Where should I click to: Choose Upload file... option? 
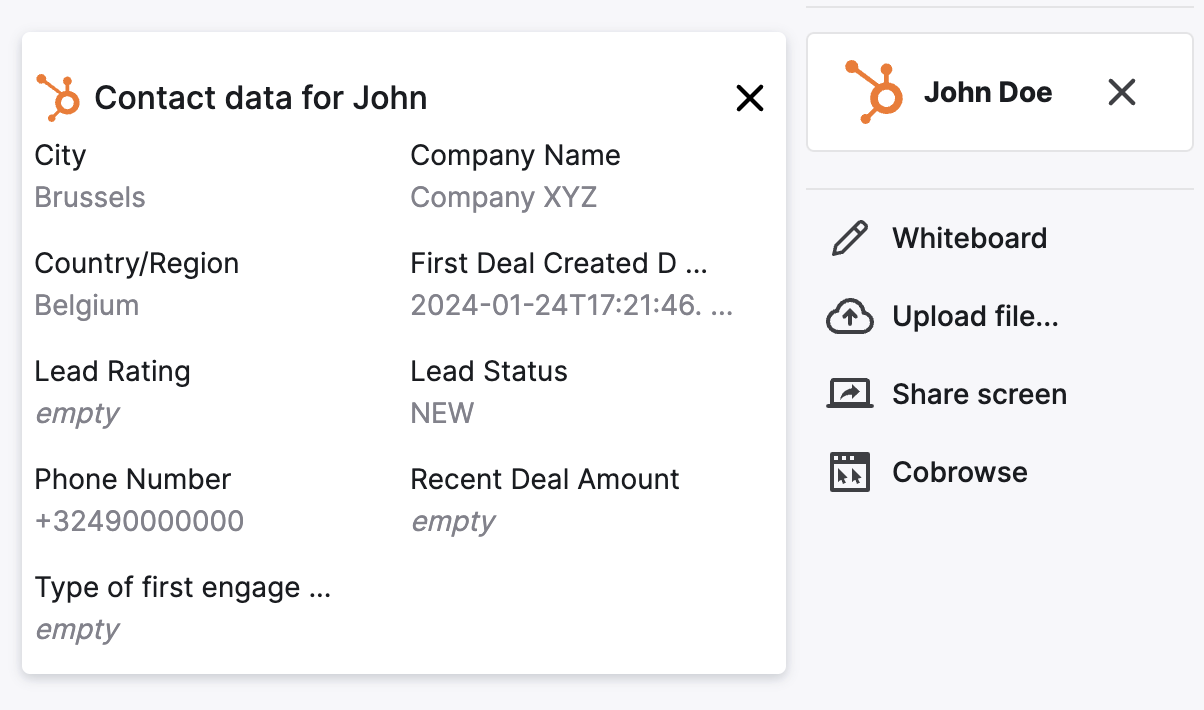point(943,316)
